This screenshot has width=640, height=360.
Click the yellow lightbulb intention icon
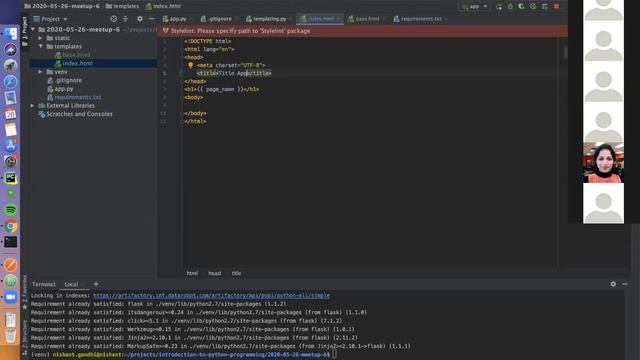pyautogui.click(x=190, y=65)
